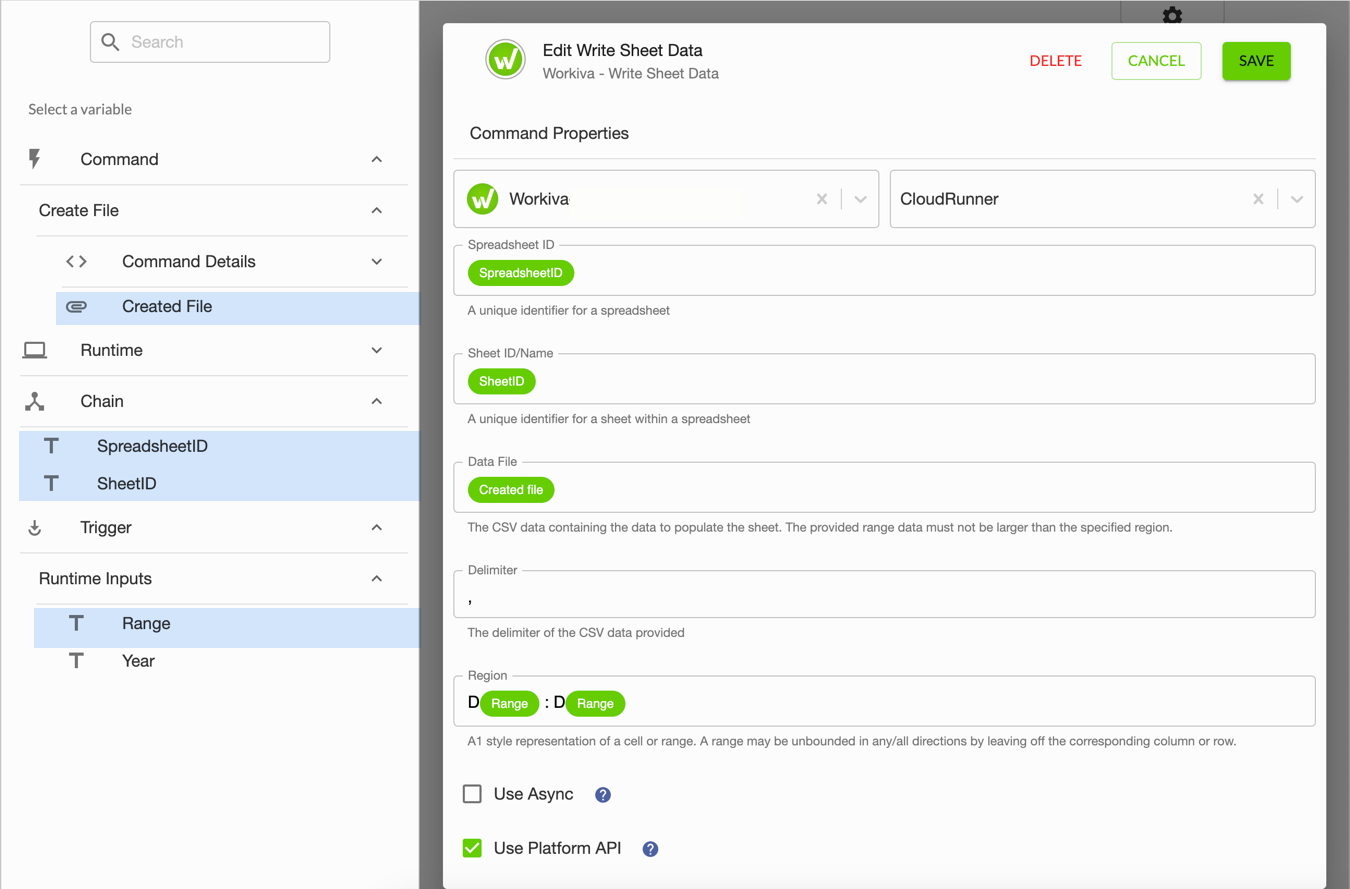Click the Workiva logo in dialog header

tap(505, 60)
